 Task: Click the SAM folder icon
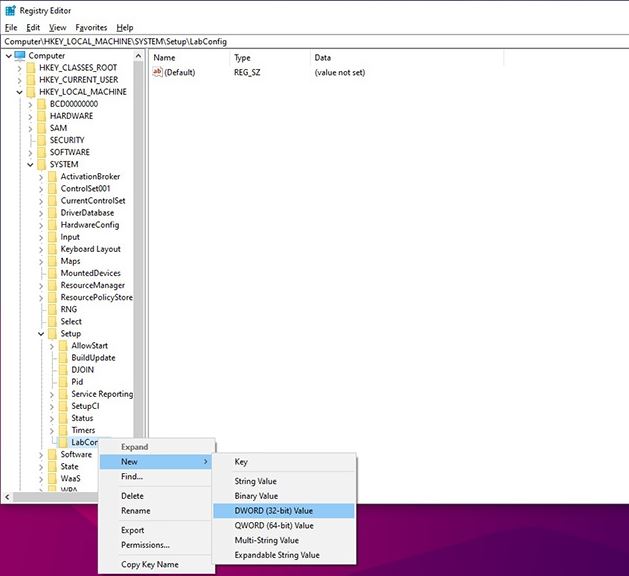click(x=42, y=128)
